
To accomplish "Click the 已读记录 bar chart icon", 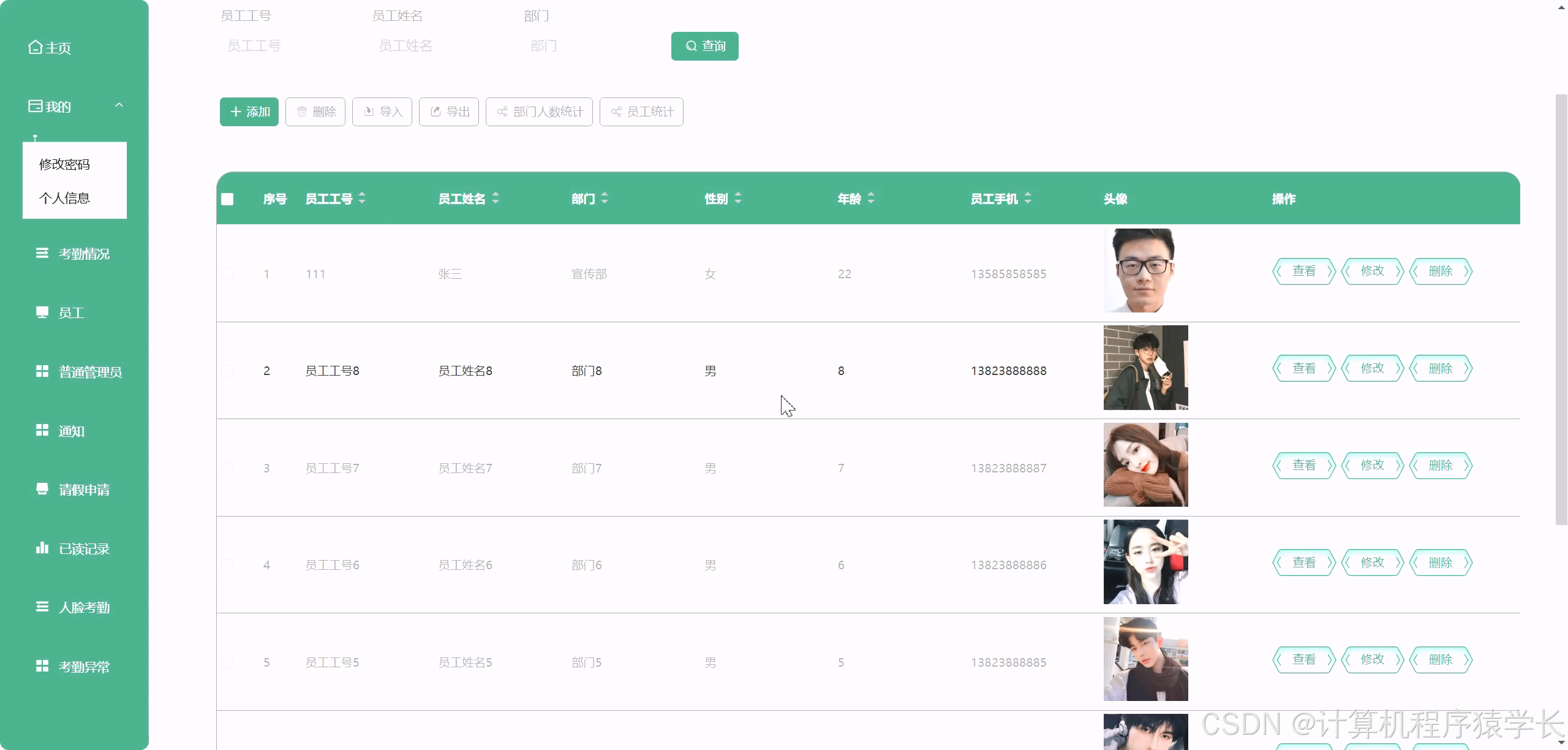I will coord(42,548).
